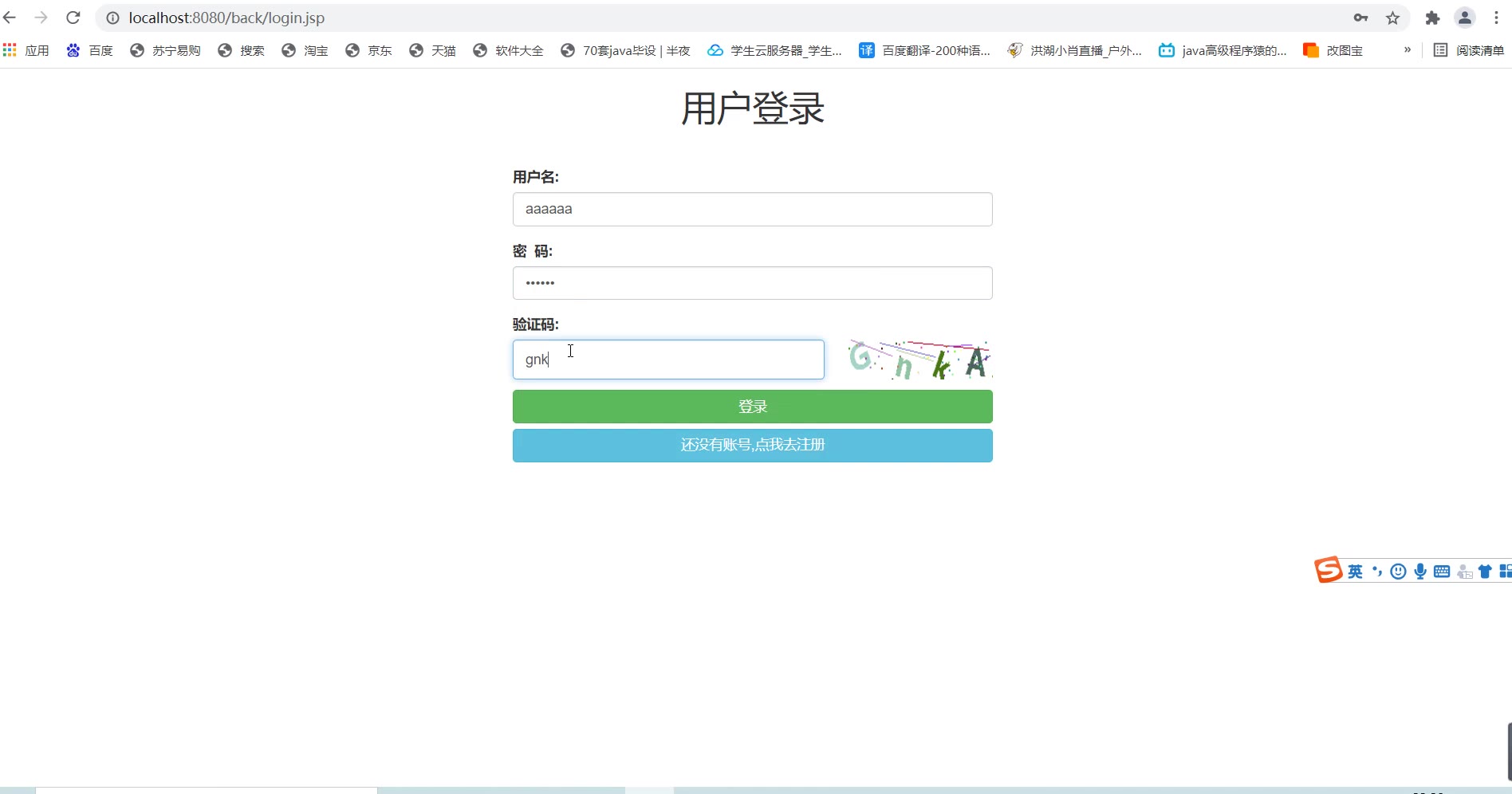Image resolution: width=1512 pixels, height=794 pixels.
Task: Click the 验证码: label
Action: click(x=536, y=324)
